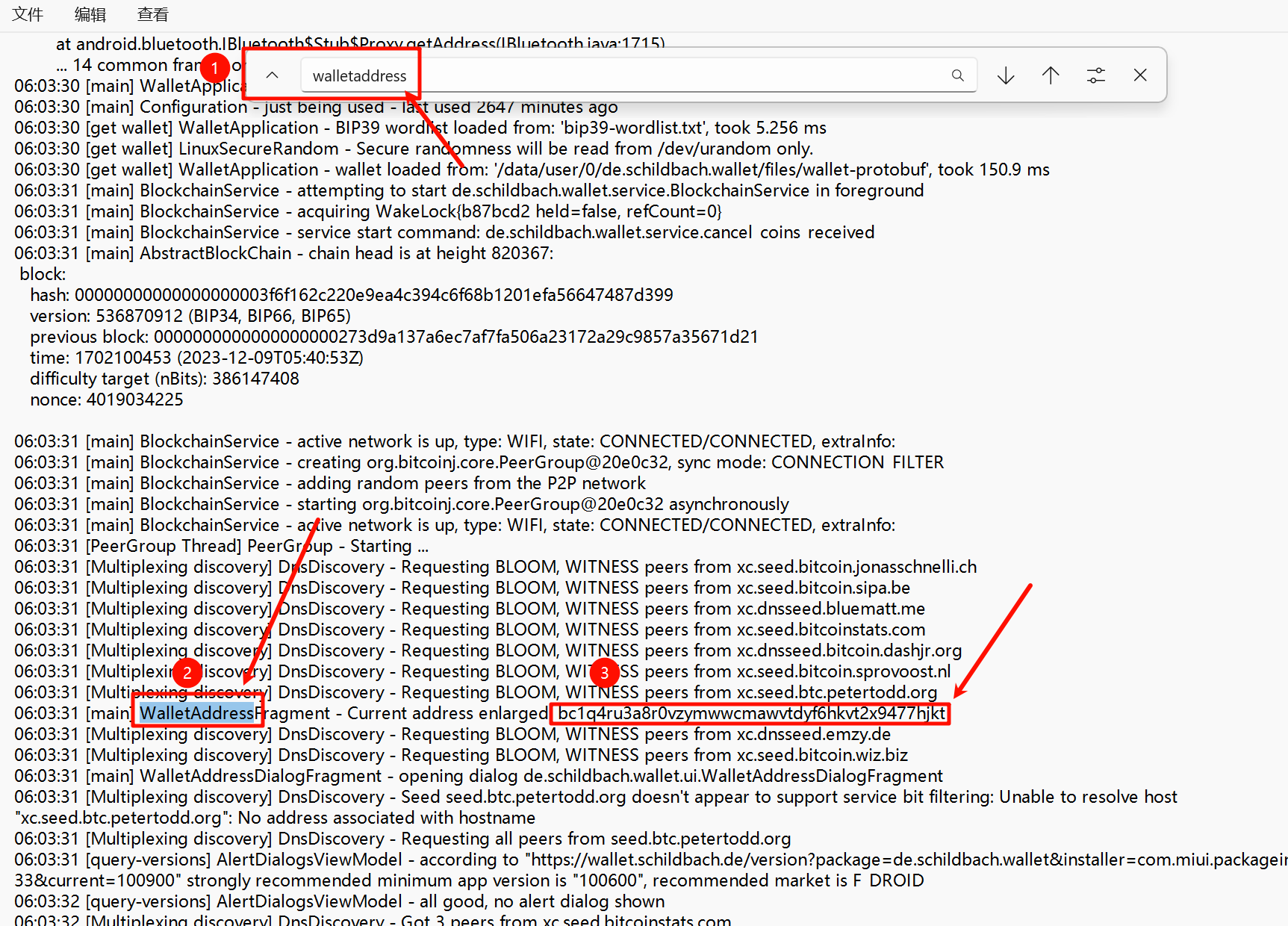Click the red numbered circle 1 marker
The height and width of the screenshot is (926, 1288).
215,69
